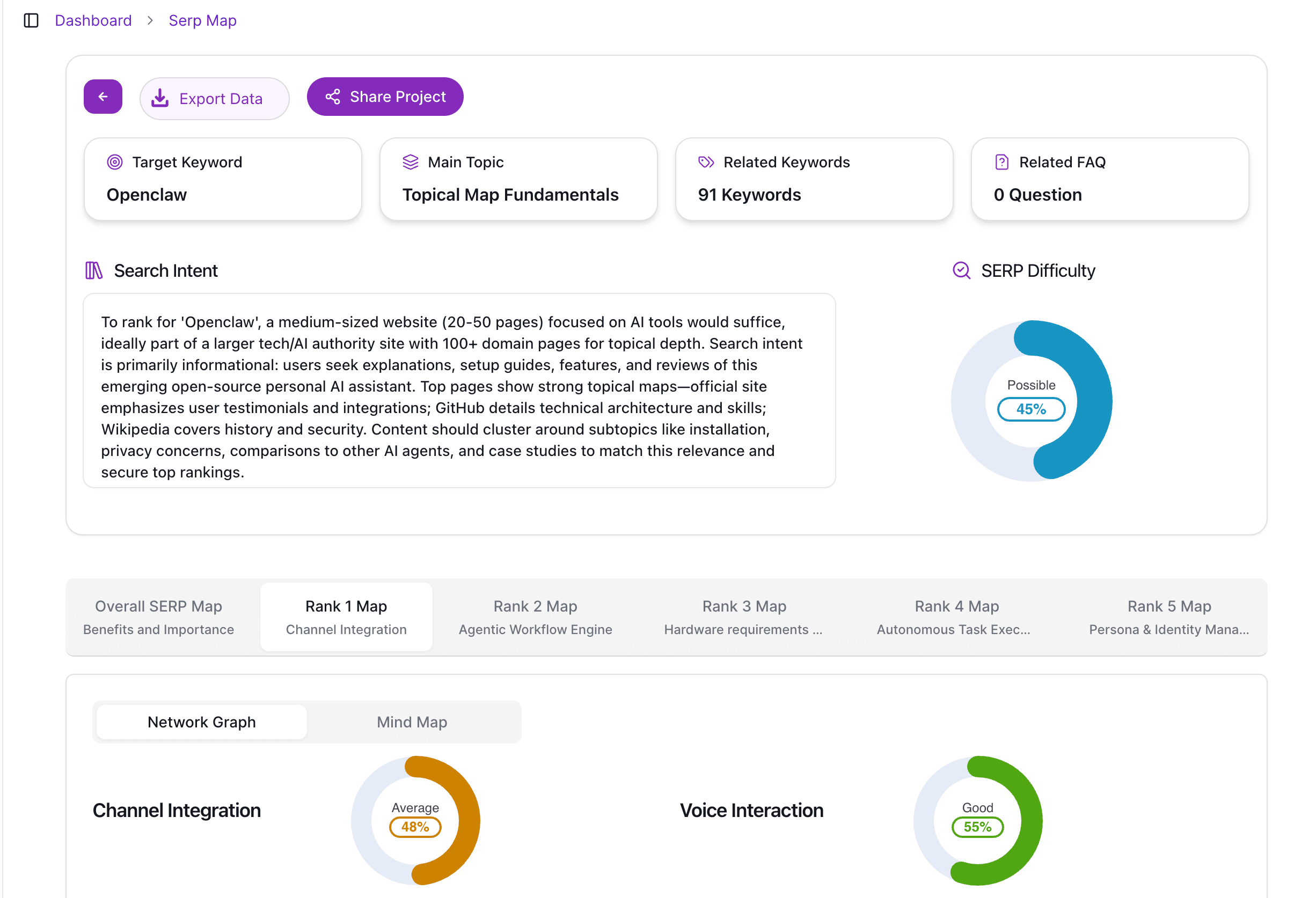Viewport: 1316px width, 898px height.
Task: Click the Main Topic layers icon
Action: click(411, 162)
